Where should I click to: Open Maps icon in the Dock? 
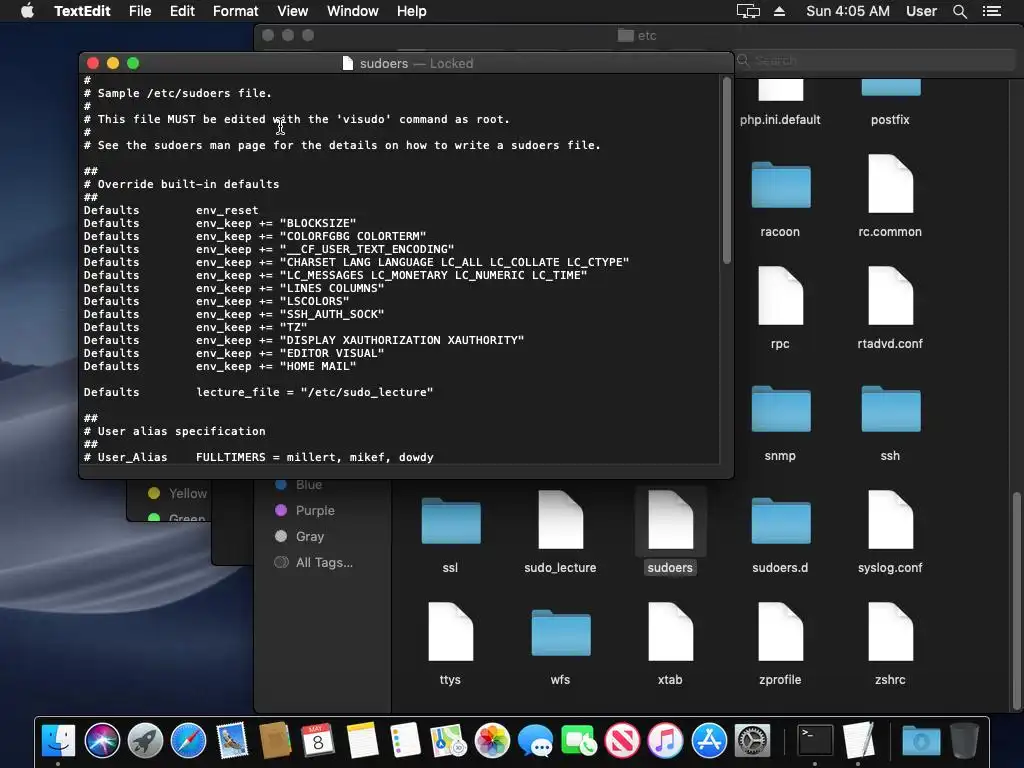tap(448, 741)
